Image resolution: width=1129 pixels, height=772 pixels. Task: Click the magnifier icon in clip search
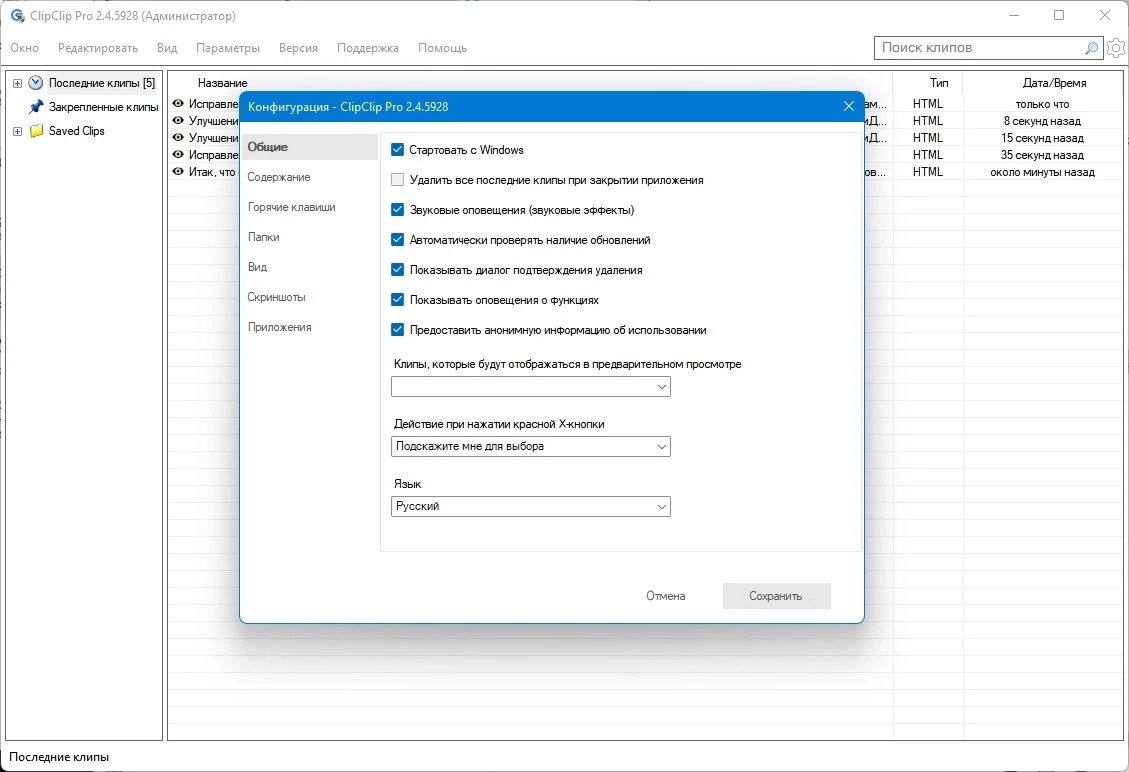[1092, 48]
